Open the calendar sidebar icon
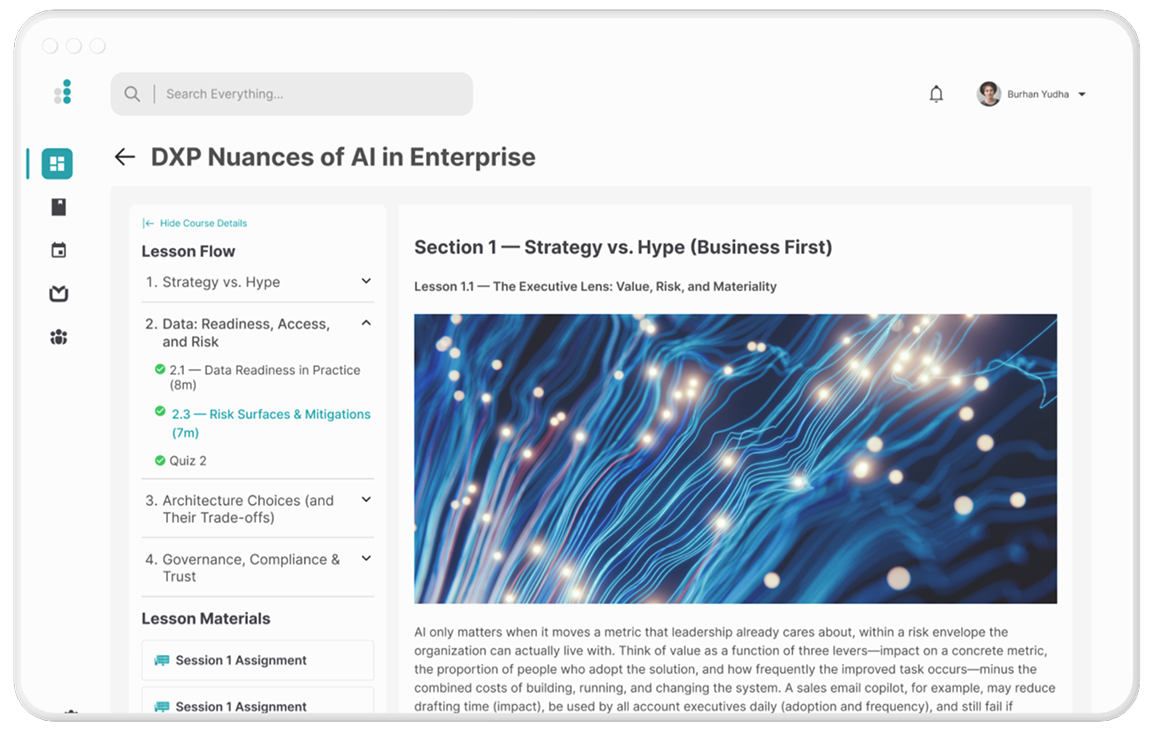Image resolution: width=1158 pixels, height=739 pixels. 58,250
